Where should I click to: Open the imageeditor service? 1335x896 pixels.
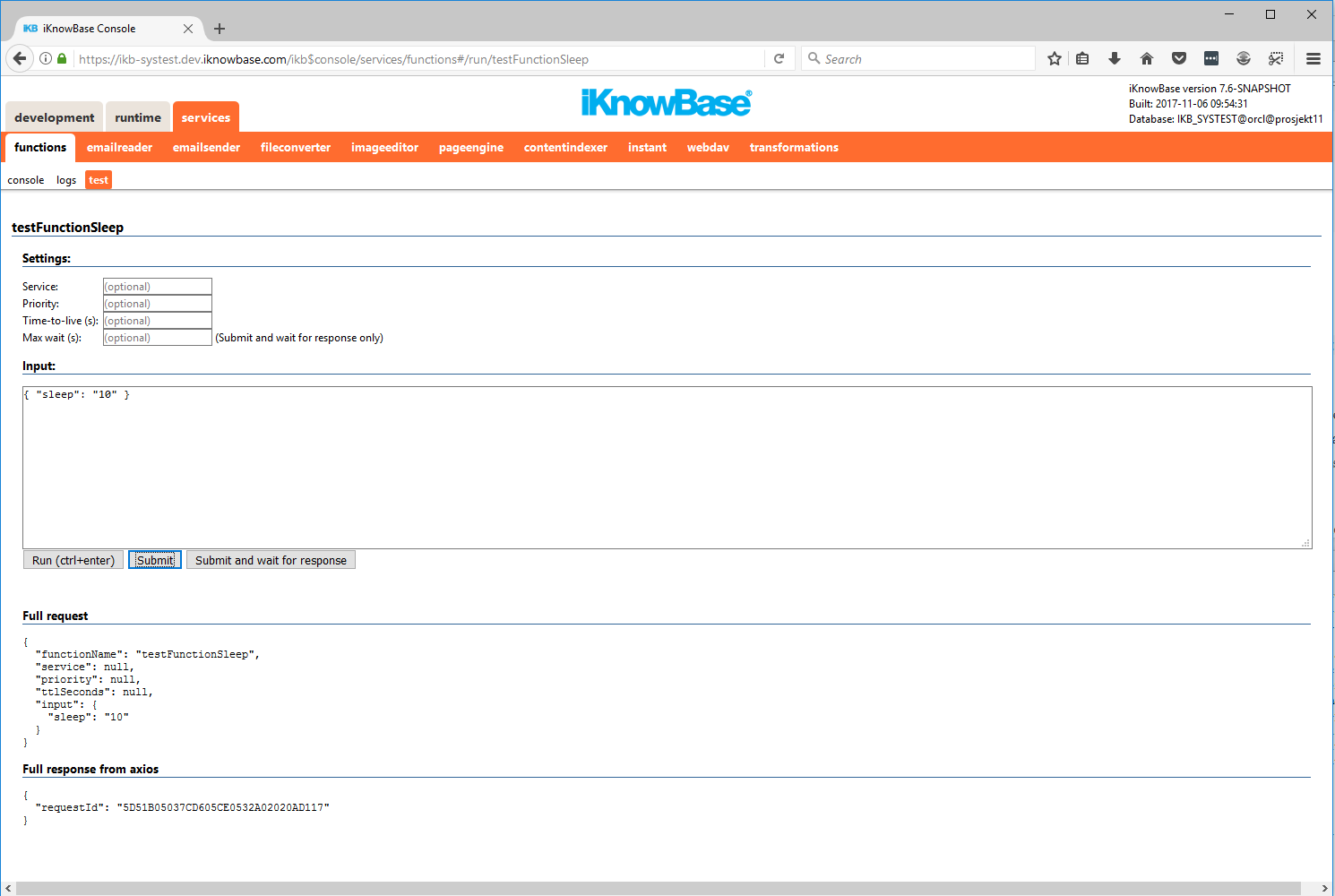tap(384, 148)
